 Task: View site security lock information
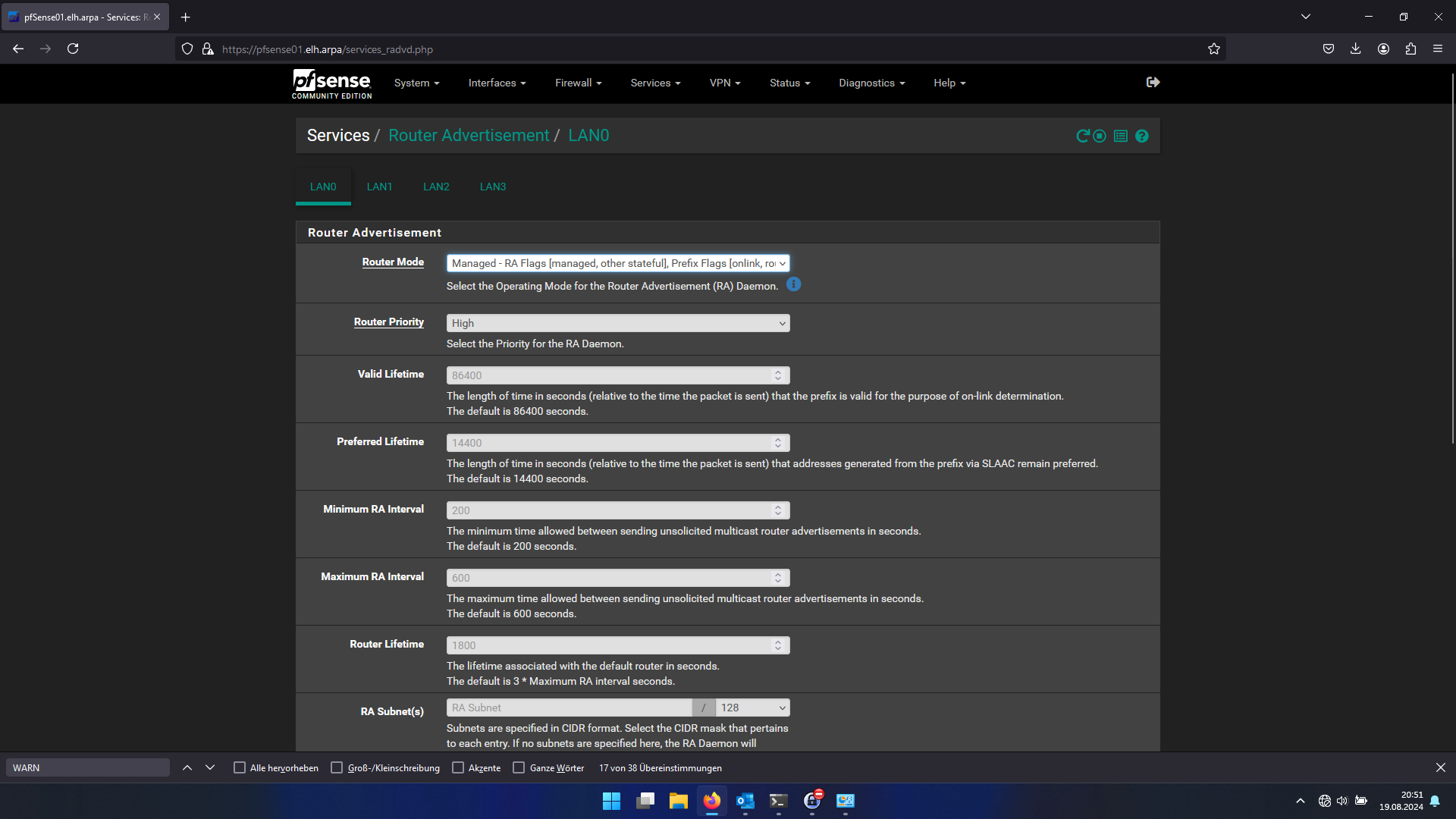[x=208, y=49]
